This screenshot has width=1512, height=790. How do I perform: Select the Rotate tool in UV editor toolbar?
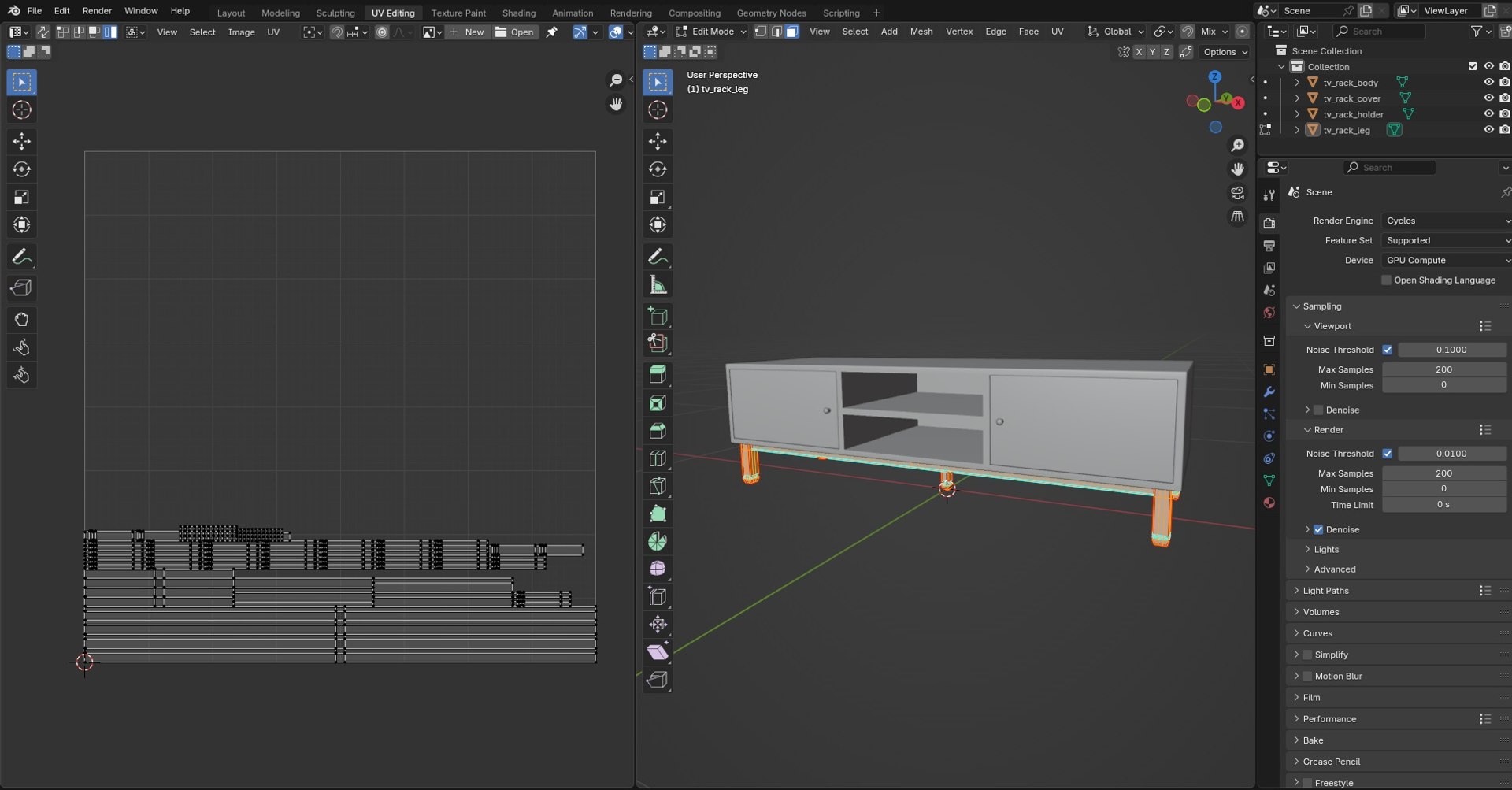(22, 169)
